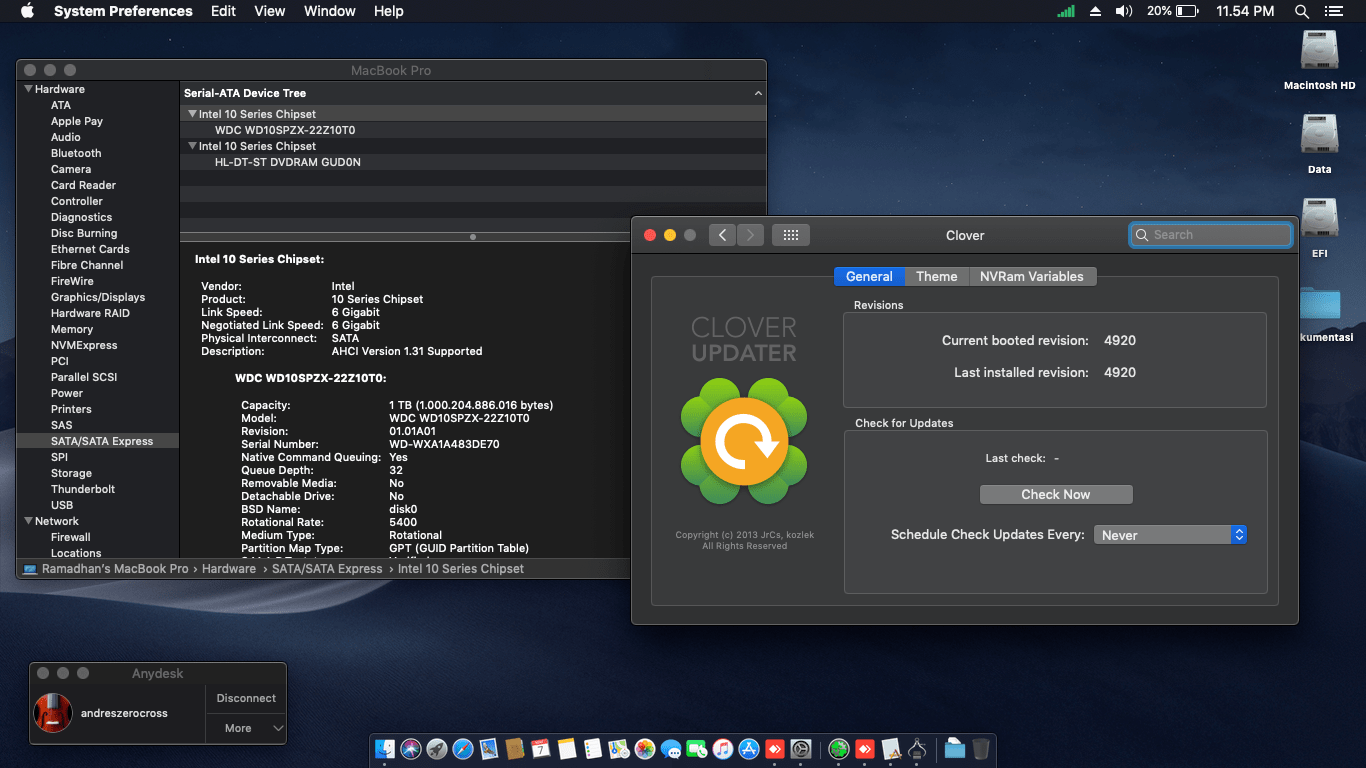The image size is (1366, 768).
Task: Open Schedule Check Updates Every dropdown
Action: coord(1170,535)
